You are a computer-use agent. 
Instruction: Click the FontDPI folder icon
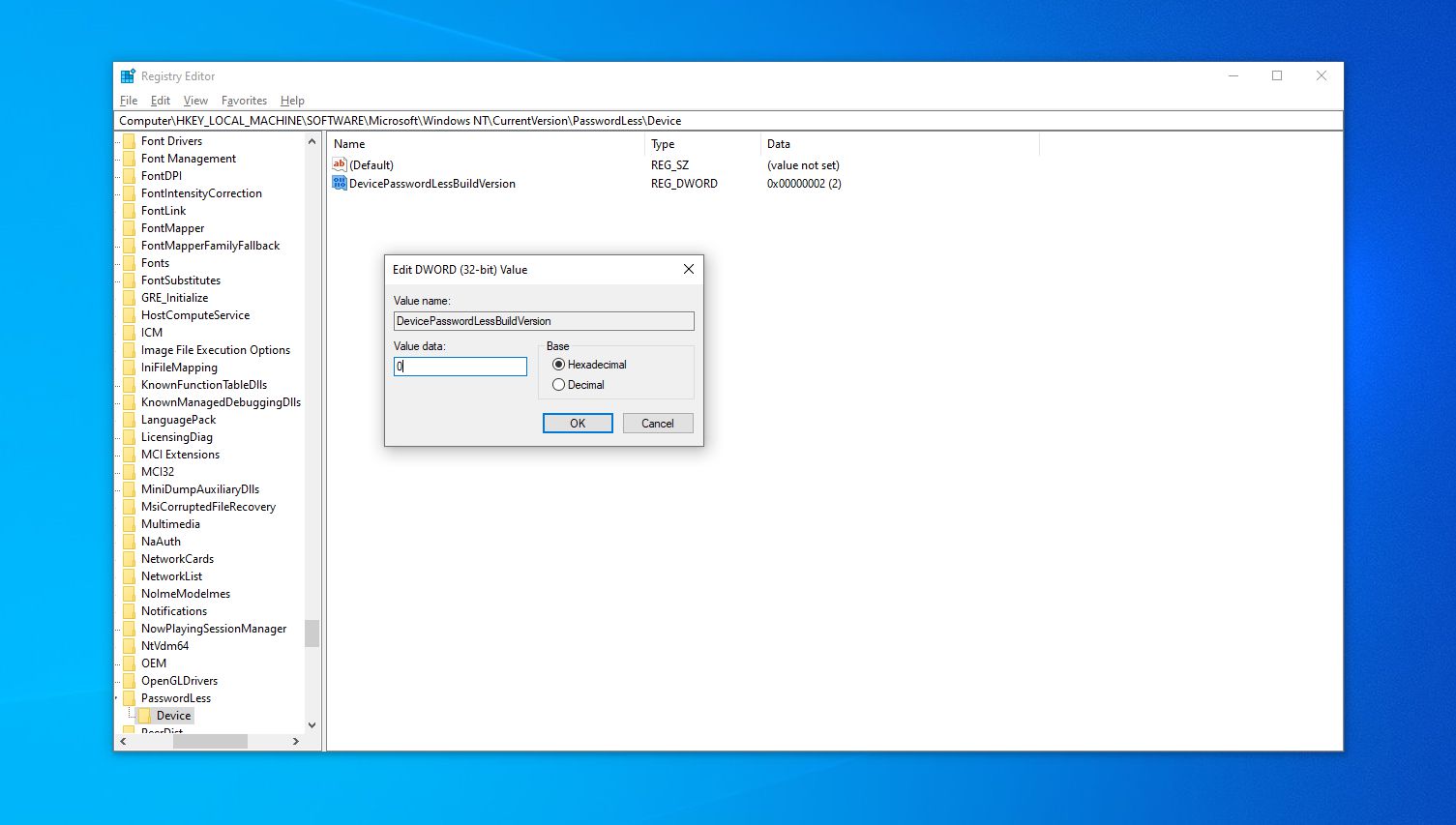129,176
